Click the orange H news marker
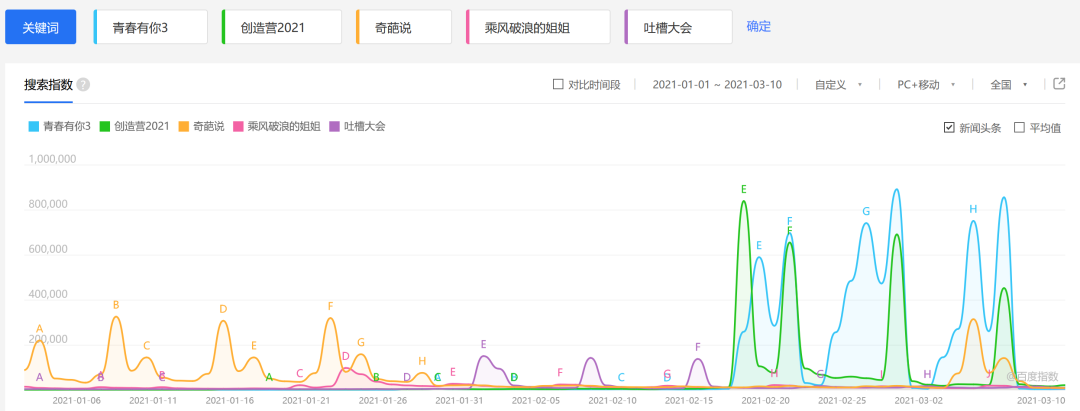This screenshot has width=1080, height=411. click(422, 361)
